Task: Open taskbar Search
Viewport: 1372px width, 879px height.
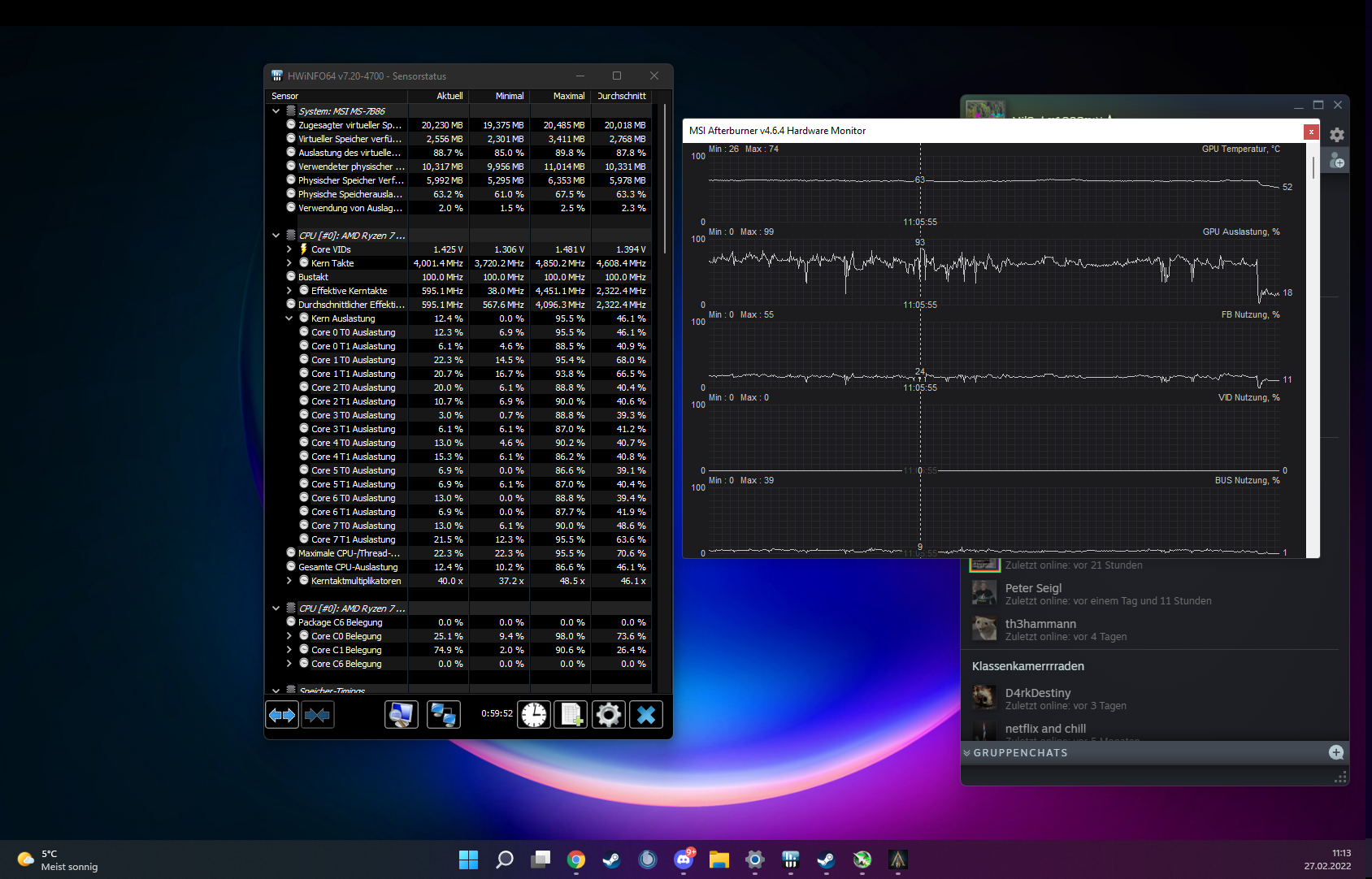Action: [505, 860]
